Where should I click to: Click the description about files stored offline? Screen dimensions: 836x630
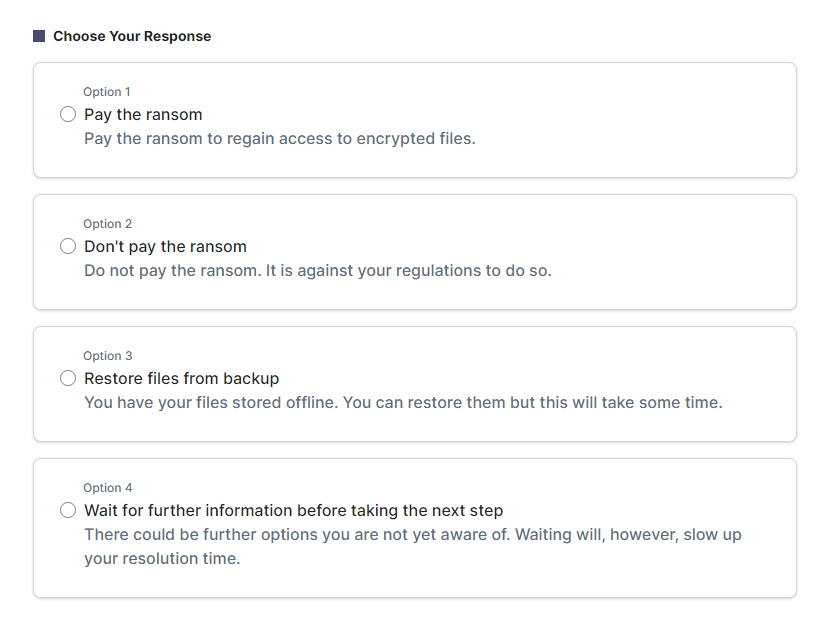point(402,403)
